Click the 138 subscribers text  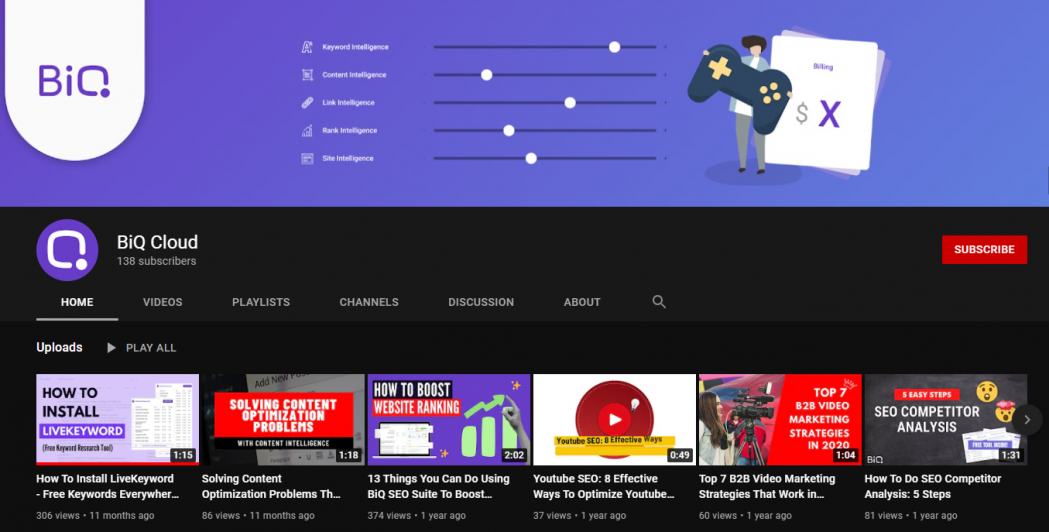tap(157, 261)
